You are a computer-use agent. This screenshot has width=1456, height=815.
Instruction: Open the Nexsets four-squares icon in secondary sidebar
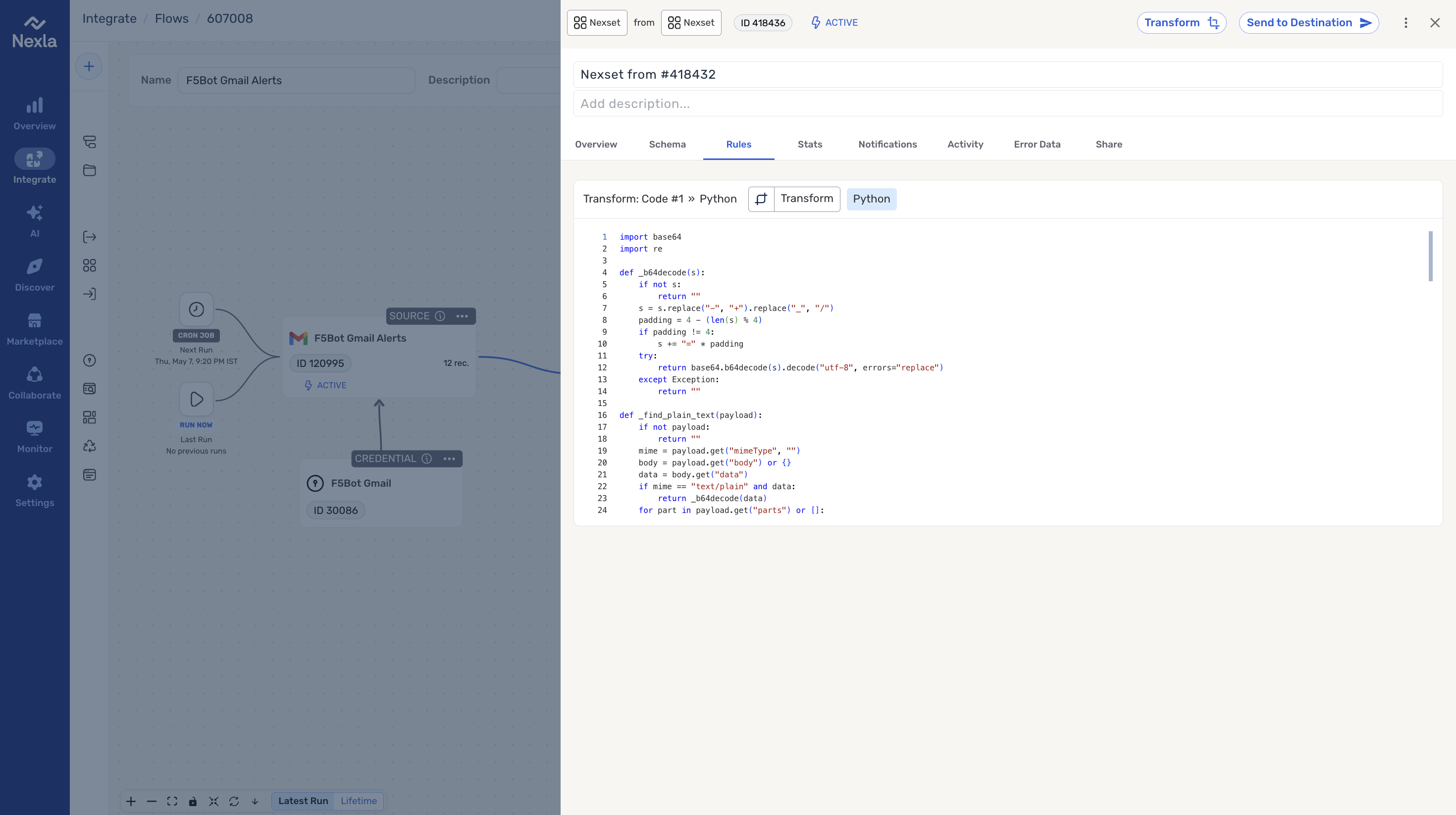[x=89, y=265]
